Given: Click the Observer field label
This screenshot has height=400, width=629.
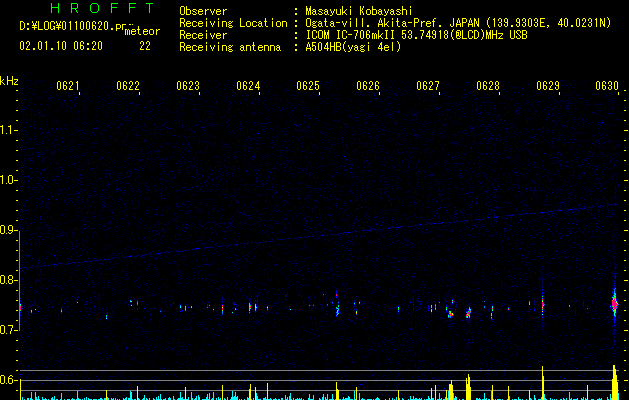Looking at the screenshot, I should click(x=203, y=11).
